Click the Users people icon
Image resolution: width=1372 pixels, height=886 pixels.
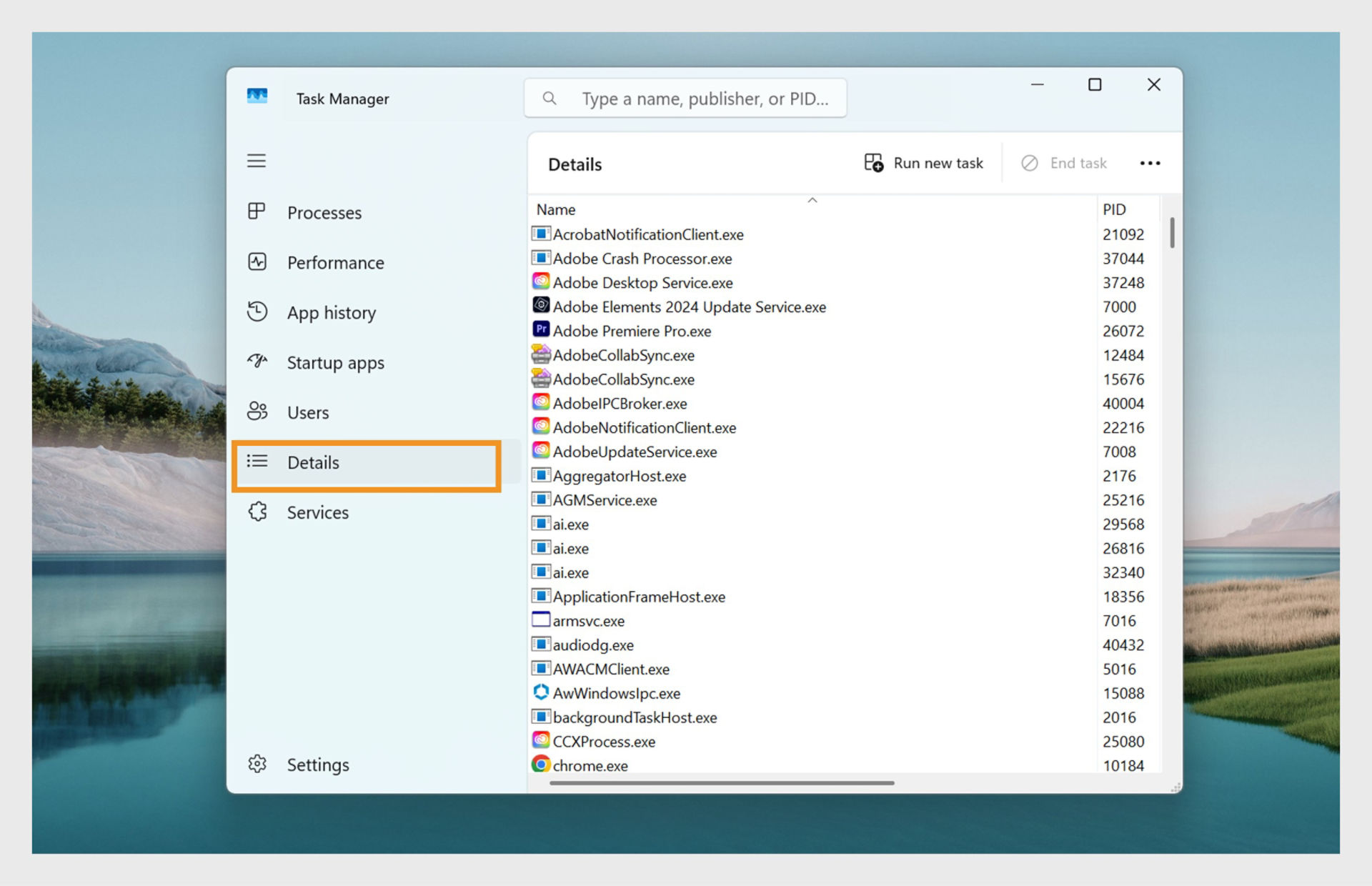tap(257, 412)
